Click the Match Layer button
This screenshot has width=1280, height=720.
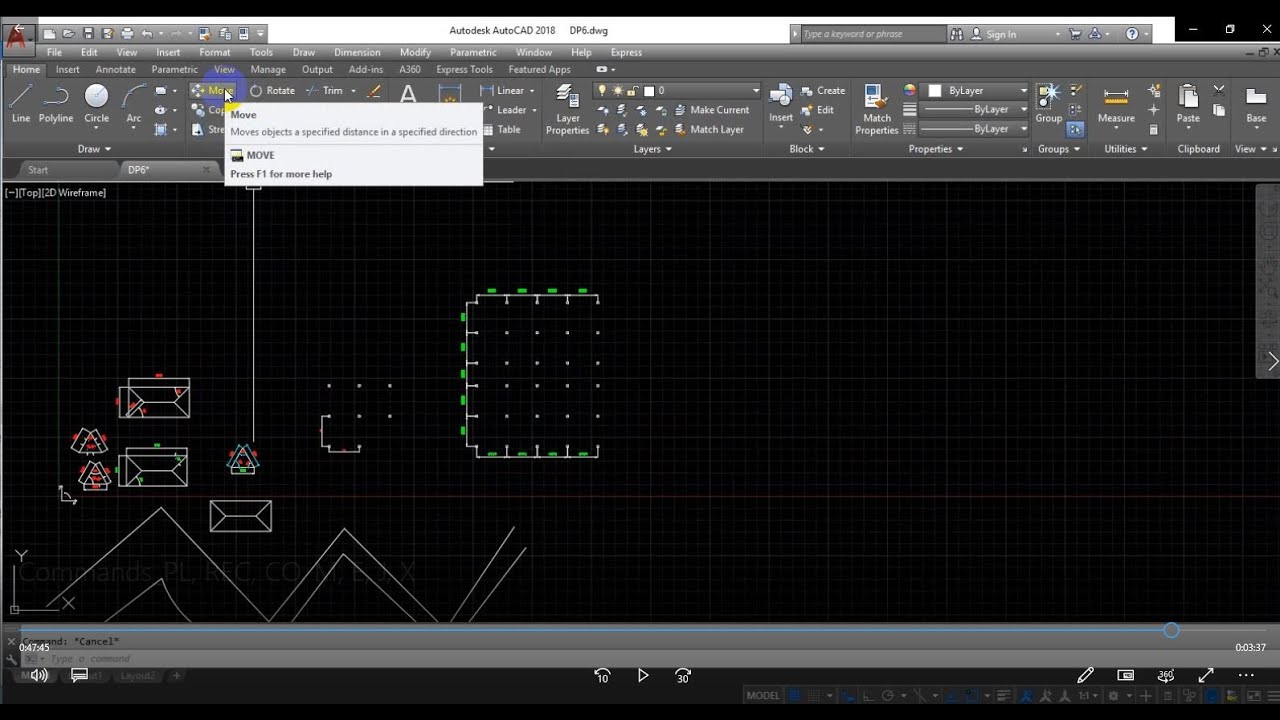pos(709,129)
